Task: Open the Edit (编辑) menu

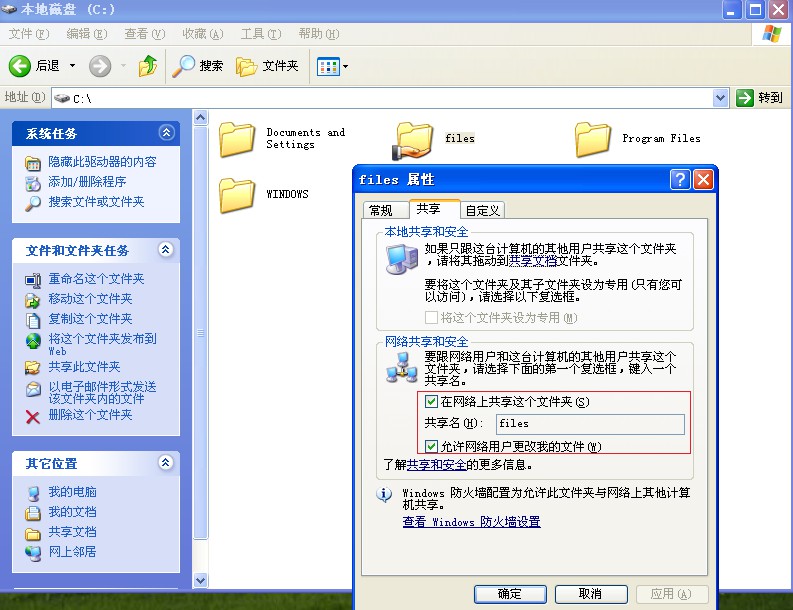Action: 86,34
